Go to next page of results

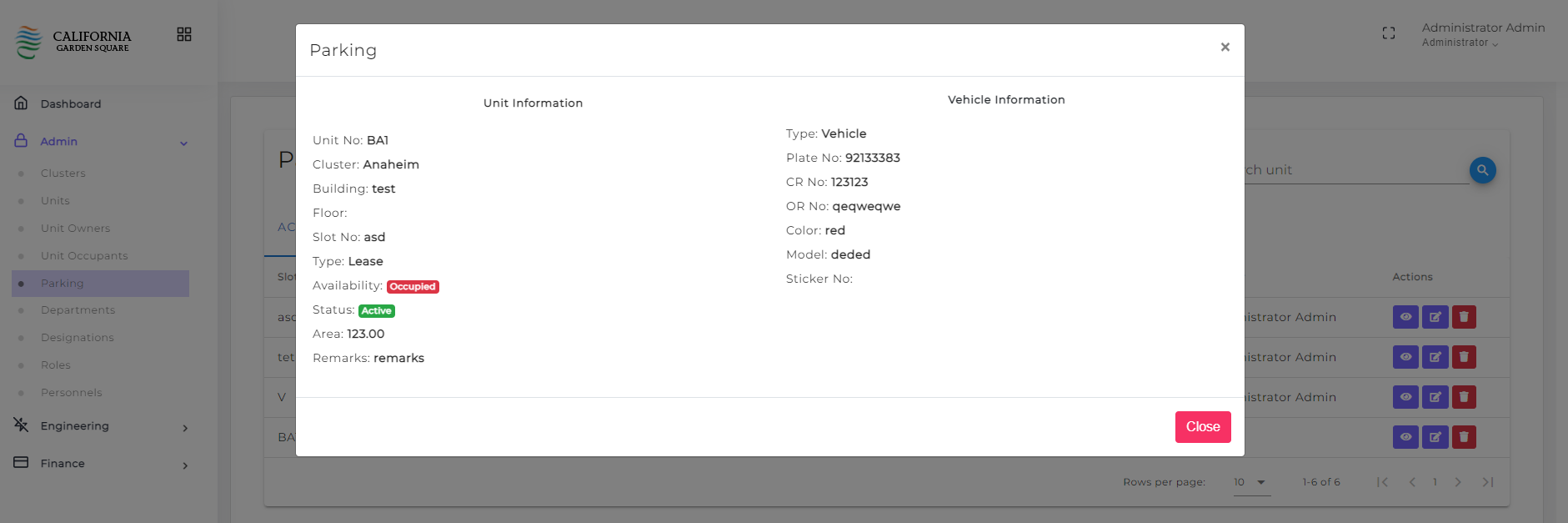click(1458, 482)
